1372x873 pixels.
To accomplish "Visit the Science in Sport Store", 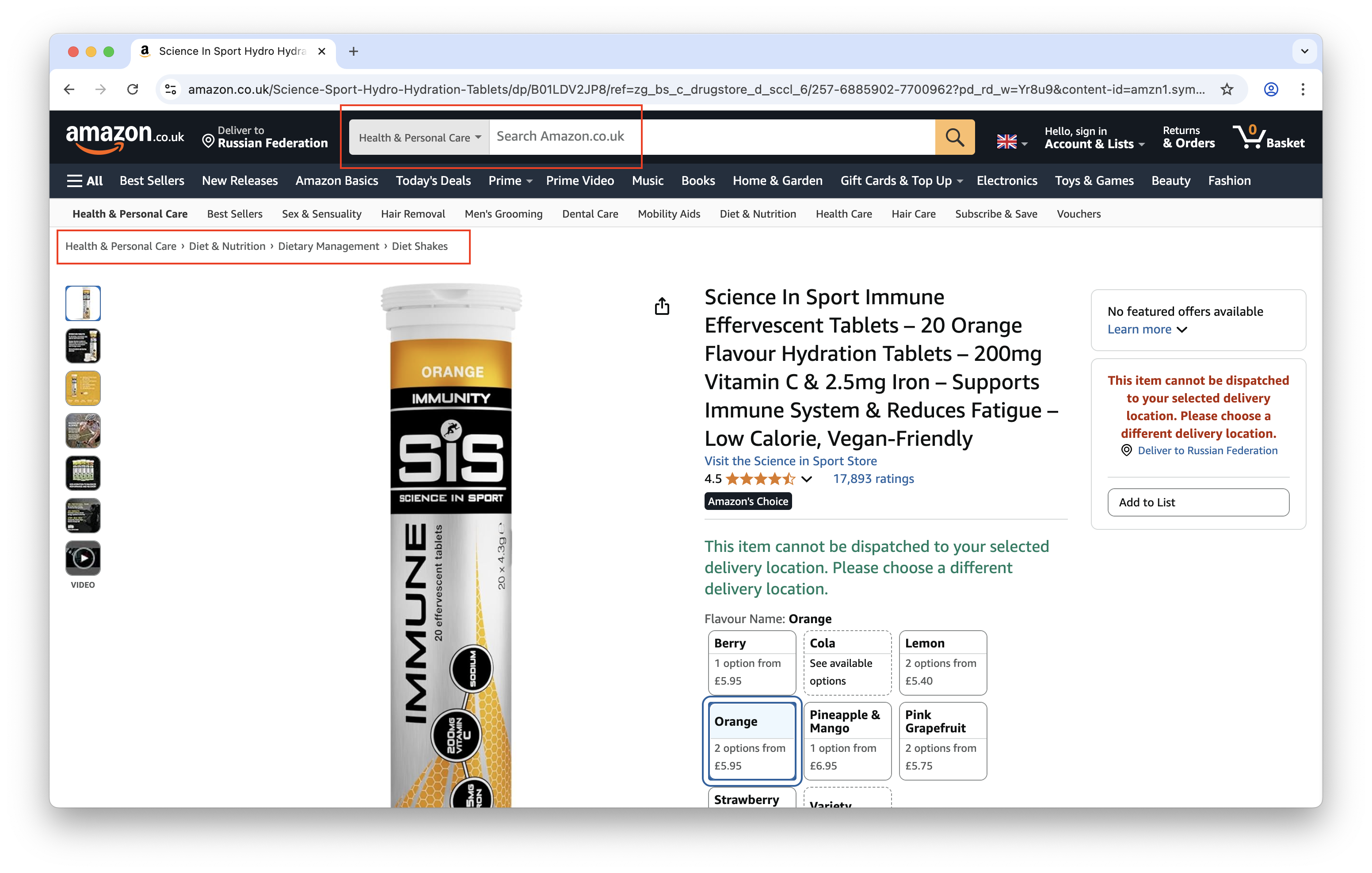I will pos(790,461).
